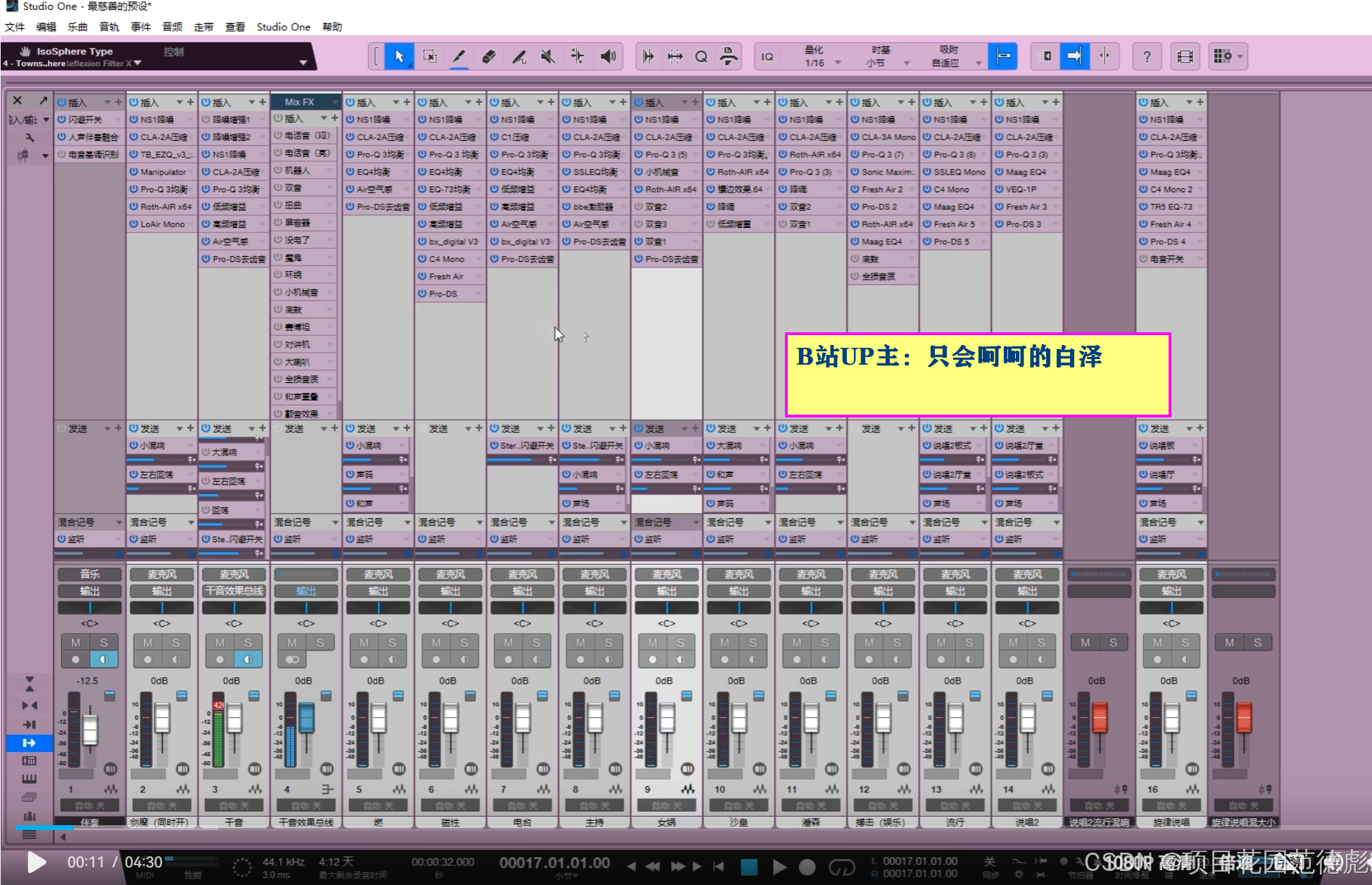Select the Listen speaker tool

pyautogui.click(x=608, y=56)
